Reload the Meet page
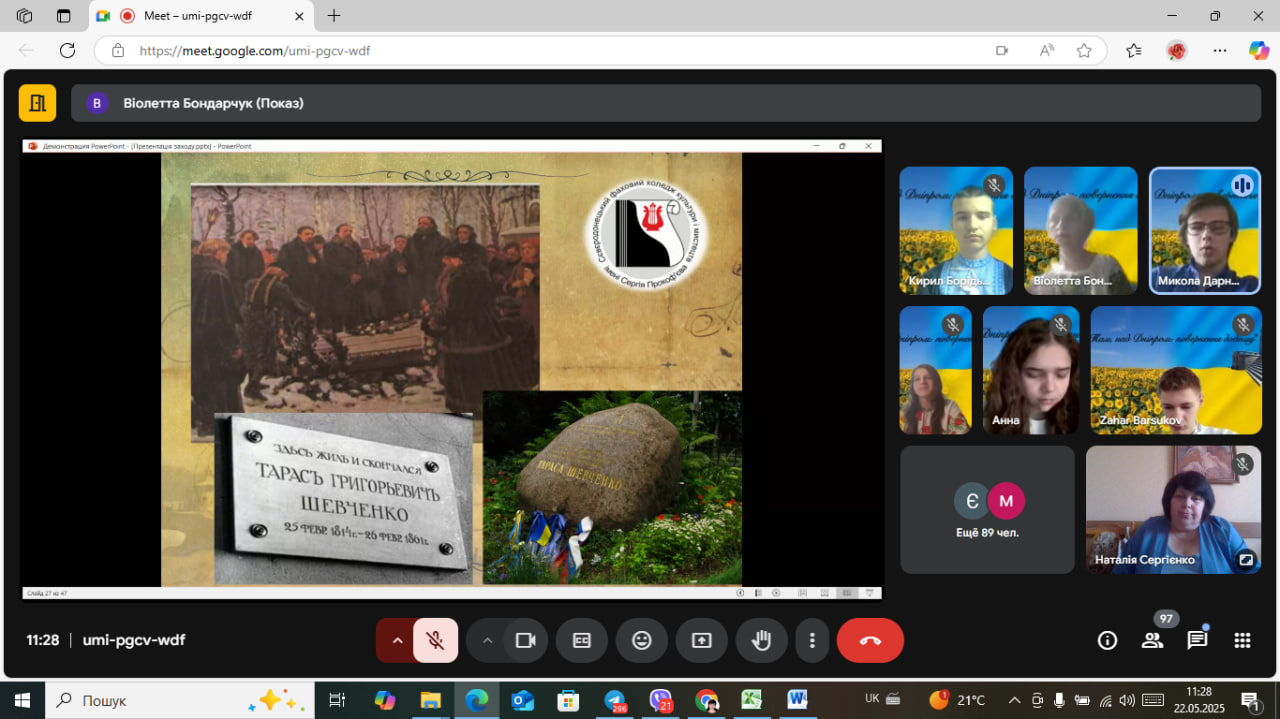The image size is (1280, 719). coord(67,50)
